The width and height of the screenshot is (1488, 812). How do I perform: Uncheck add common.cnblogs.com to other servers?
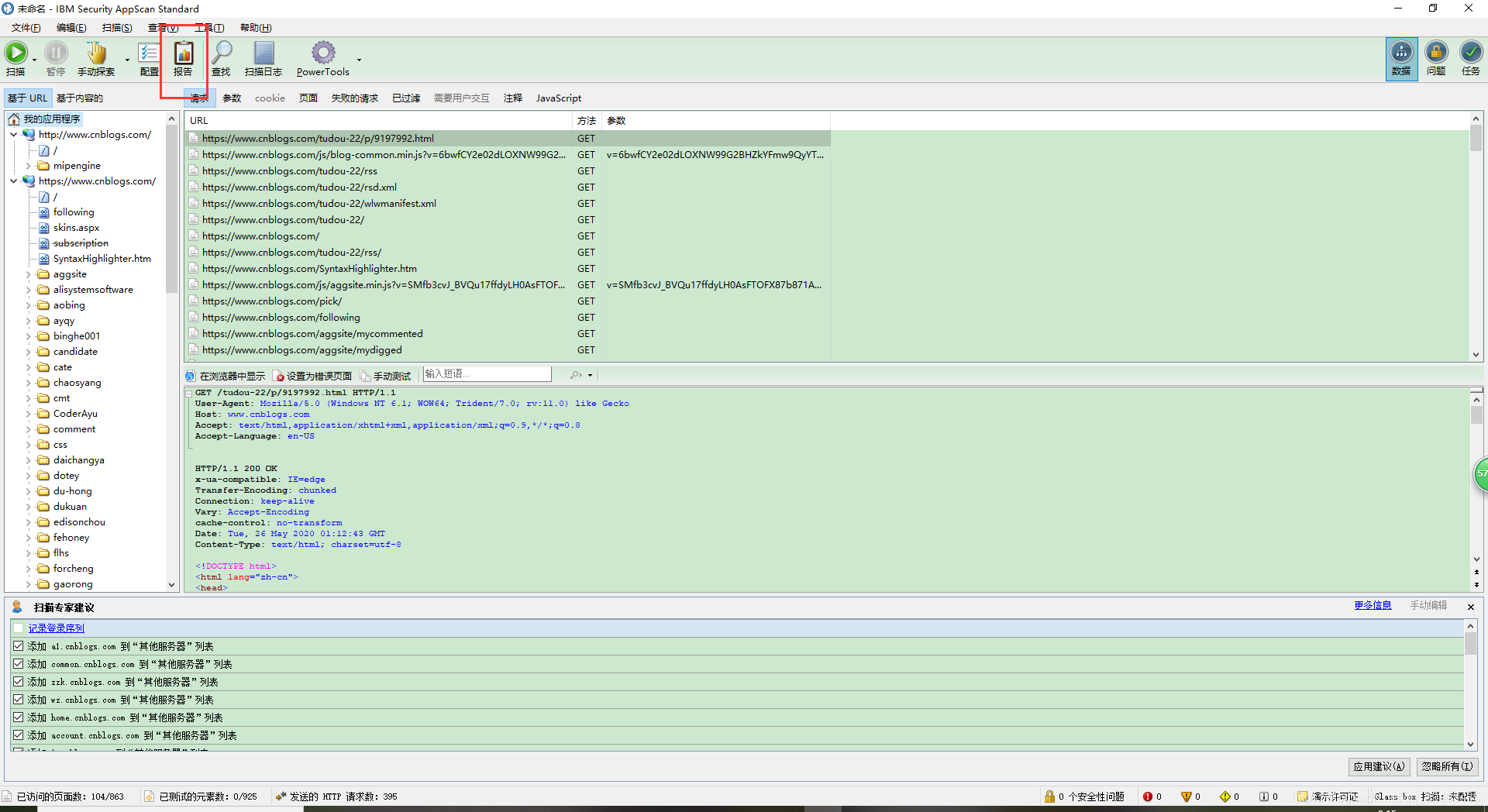coord(19,663)
